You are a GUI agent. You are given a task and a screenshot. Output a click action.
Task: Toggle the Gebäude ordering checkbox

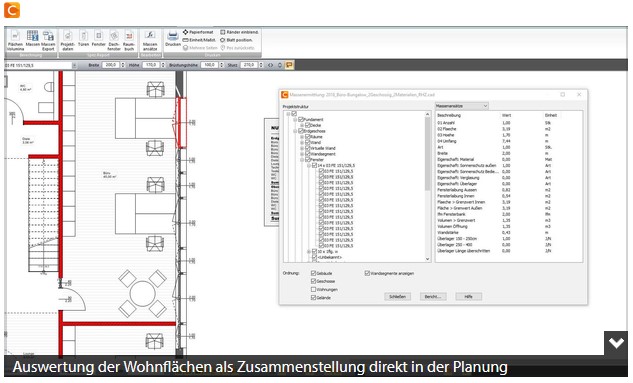(x=313, y=273)
